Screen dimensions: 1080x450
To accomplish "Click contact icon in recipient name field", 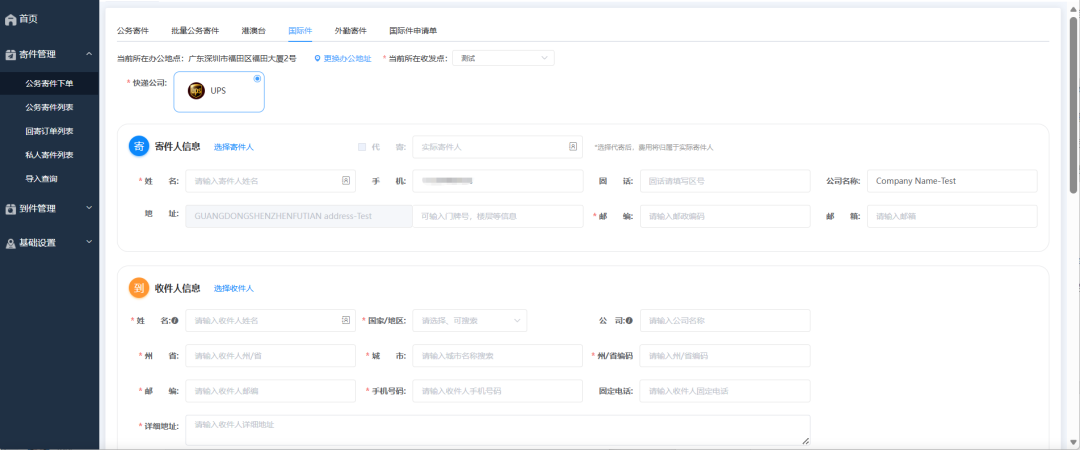I will (346, 320).
